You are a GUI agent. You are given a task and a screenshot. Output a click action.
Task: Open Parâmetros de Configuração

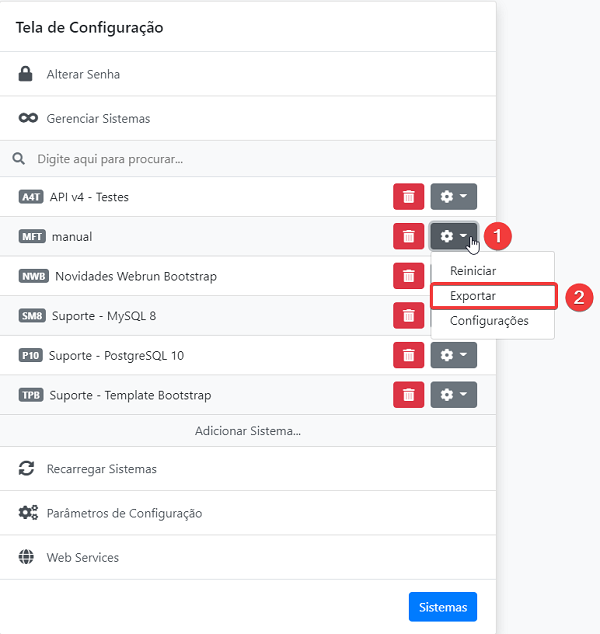(124, 513)
